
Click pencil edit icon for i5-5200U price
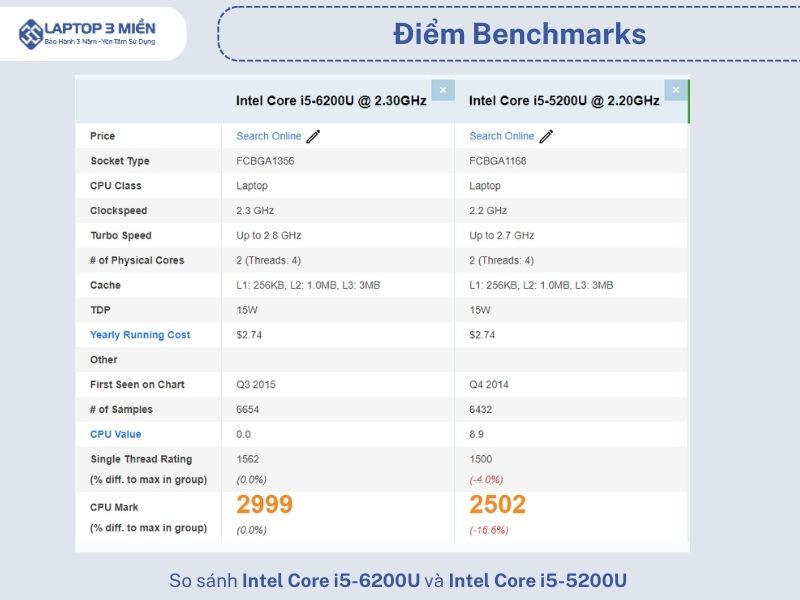[546, 136]
